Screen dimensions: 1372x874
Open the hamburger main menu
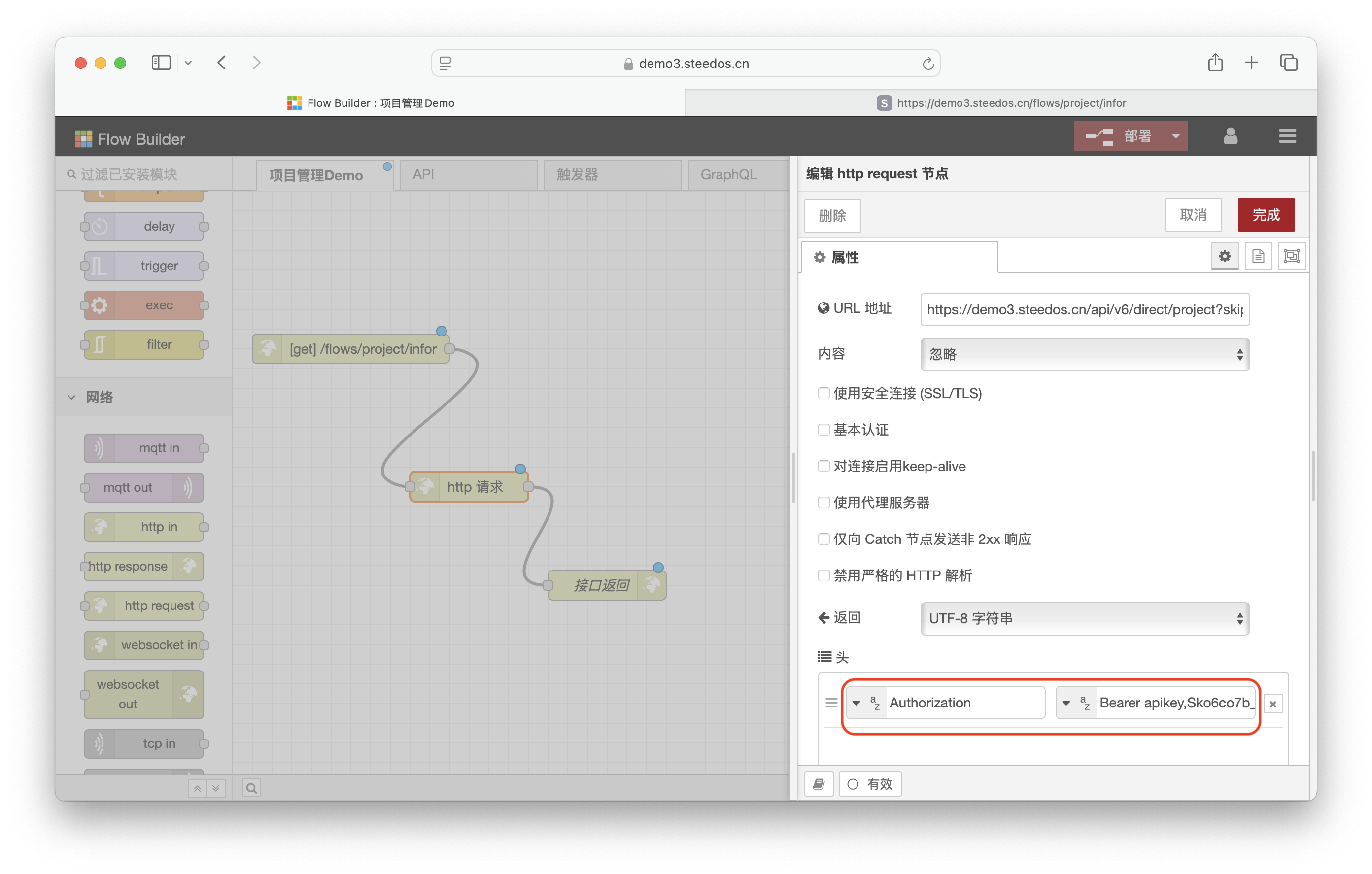pos(1287,136)
